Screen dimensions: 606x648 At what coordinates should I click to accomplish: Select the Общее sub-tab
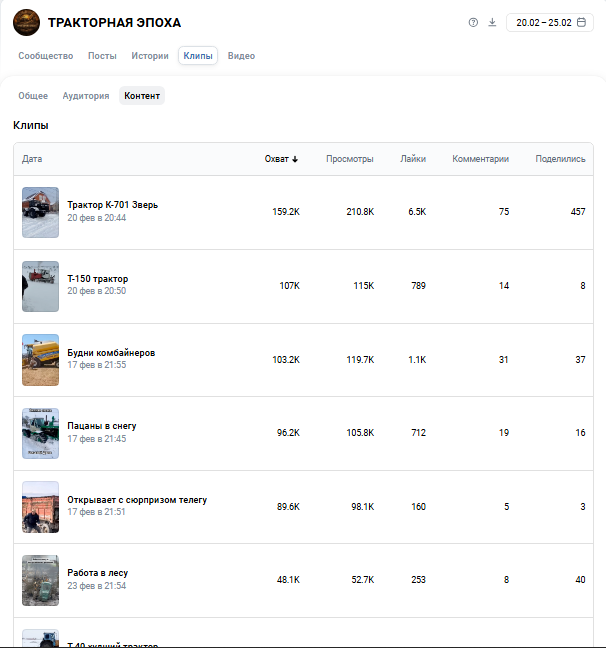click(33, 96)
